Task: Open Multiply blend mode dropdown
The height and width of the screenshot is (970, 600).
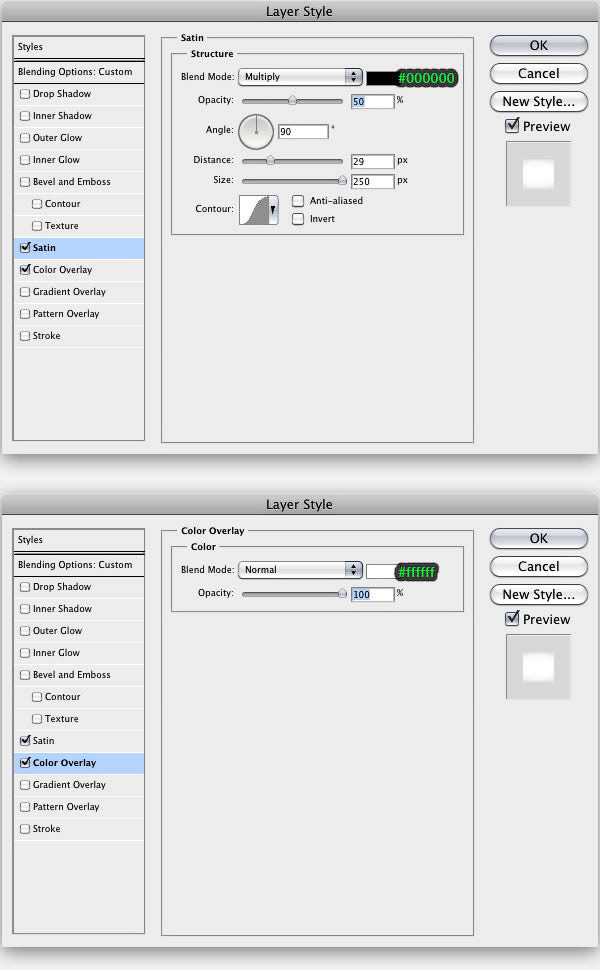Action: (300, 77)
